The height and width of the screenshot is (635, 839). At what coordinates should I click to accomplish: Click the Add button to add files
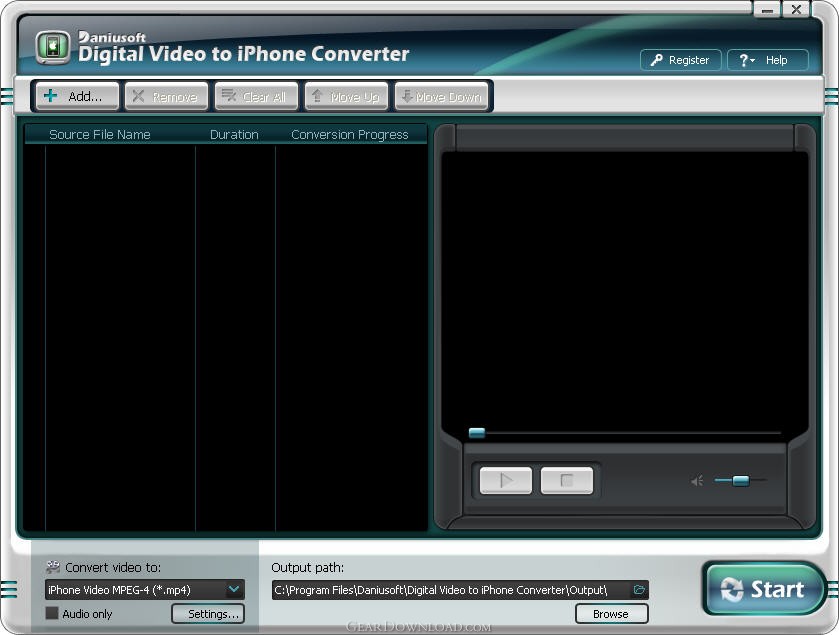point(77,96)
